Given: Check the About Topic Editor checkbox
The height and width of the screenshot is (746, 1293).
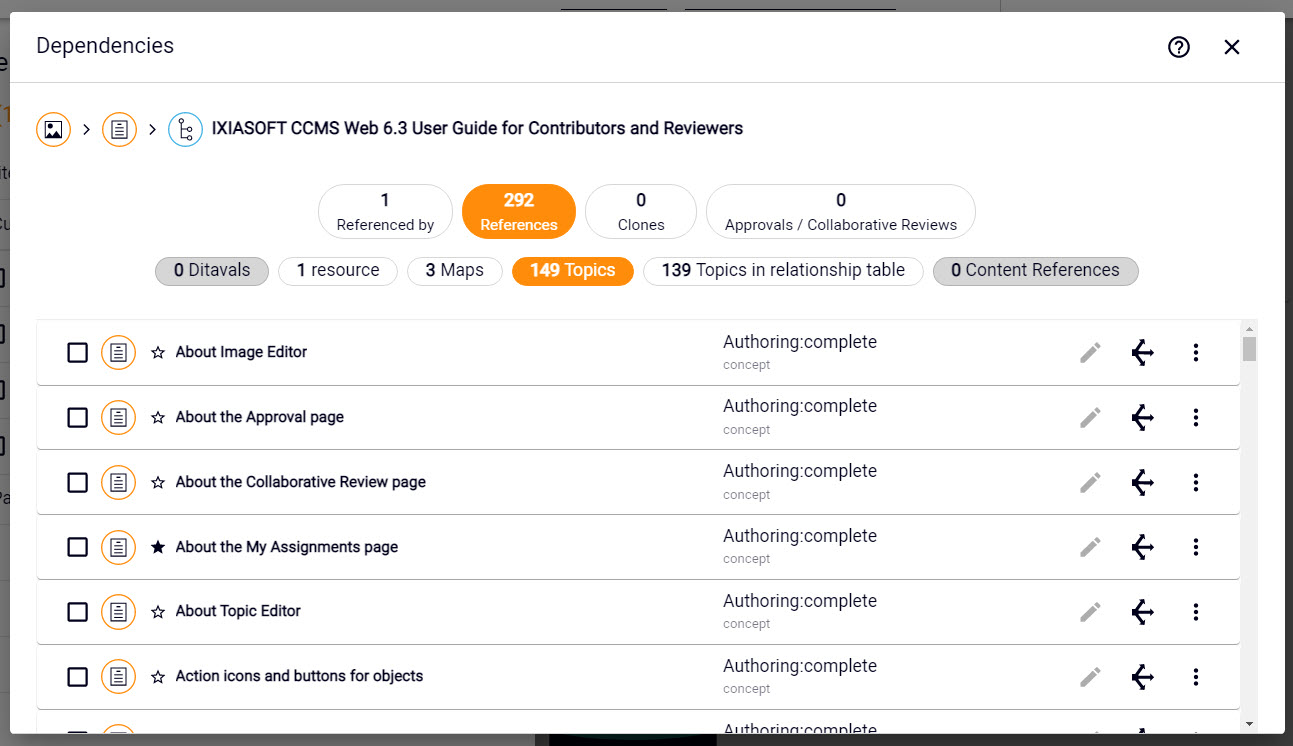Looking at the screenshot, I should (x=77, y=612).
